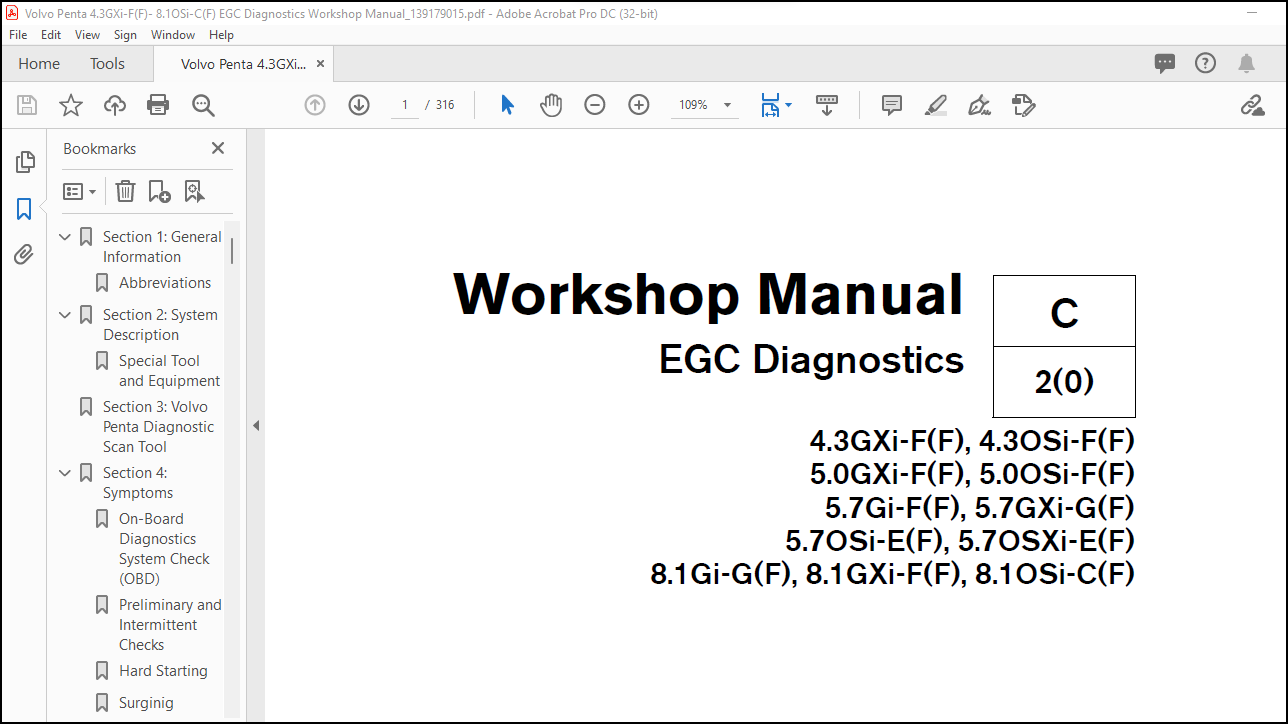Click the bookmarks panel vertical scrollbar

pos(232,250)
